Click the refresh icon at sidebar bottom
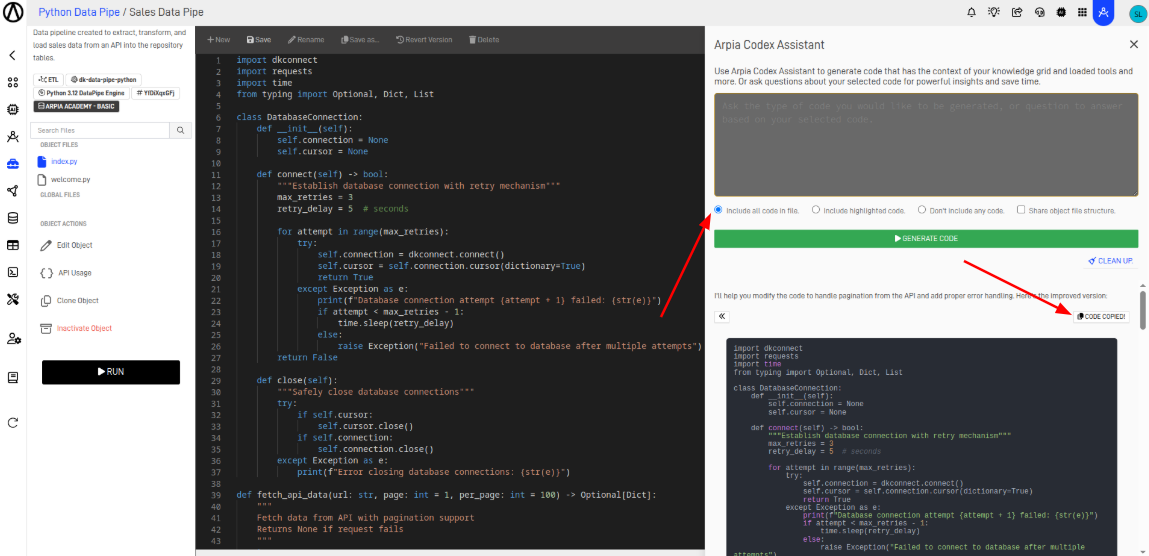 [13, 422]
